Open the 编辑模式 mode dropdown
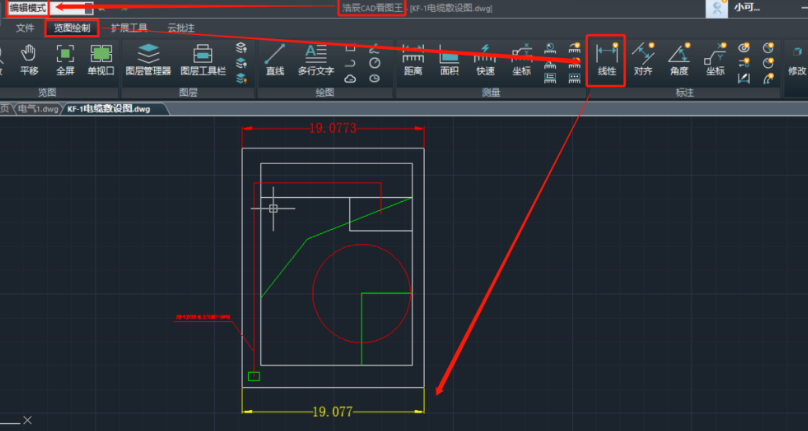 28,8
